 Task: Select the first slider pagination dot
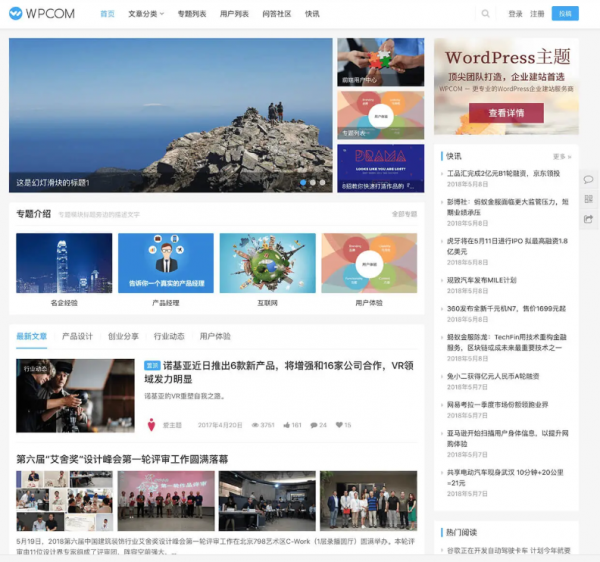302,183
